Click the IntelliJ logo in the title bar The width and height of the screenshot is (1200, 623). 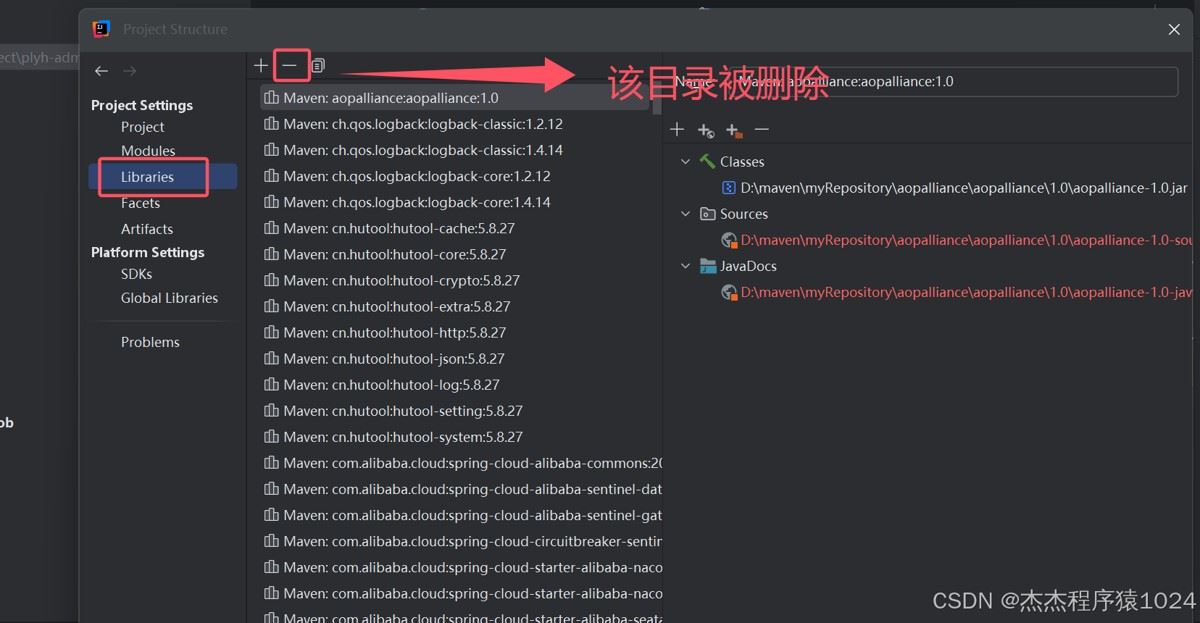(101, 29)
